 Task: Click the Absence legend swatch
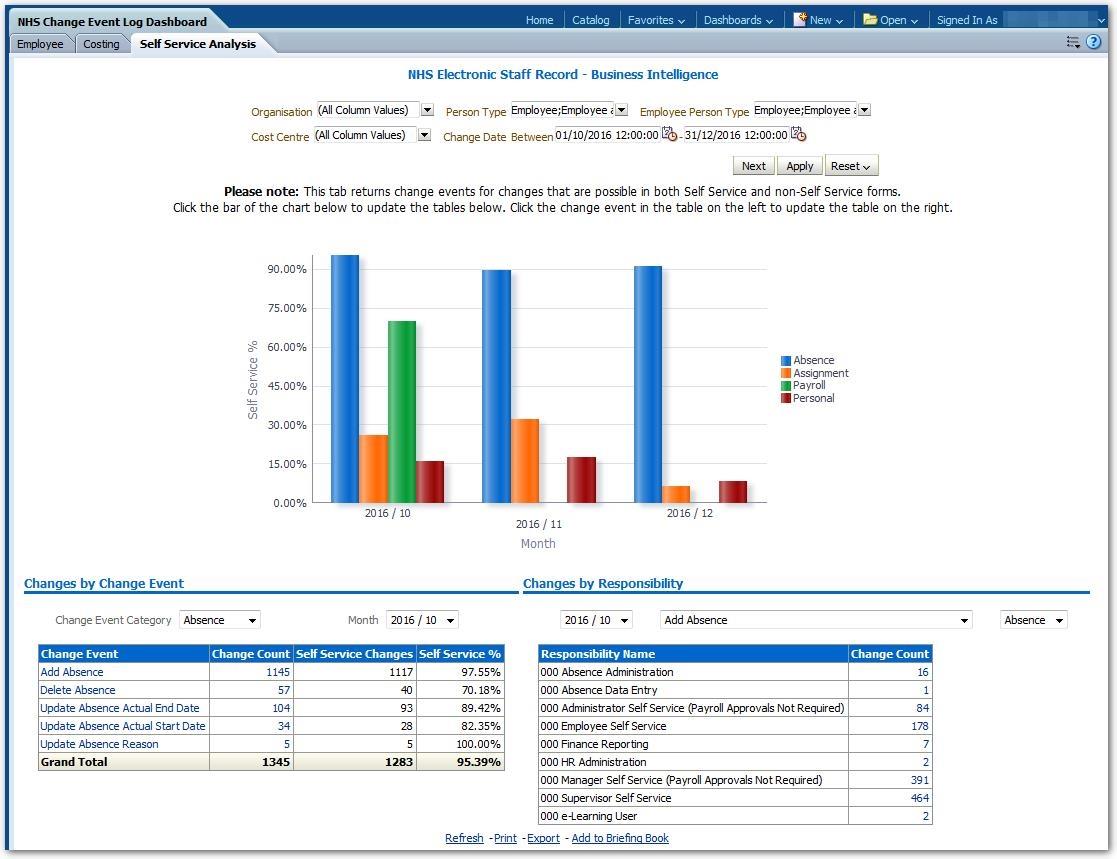point(786,361)
